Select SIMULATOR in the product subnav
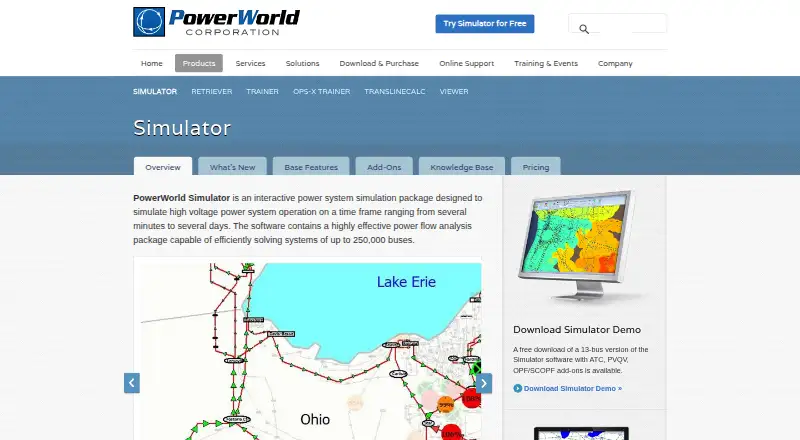Viewport: 800px width, 440px height. pyautogui.click(x=155, y=91)
